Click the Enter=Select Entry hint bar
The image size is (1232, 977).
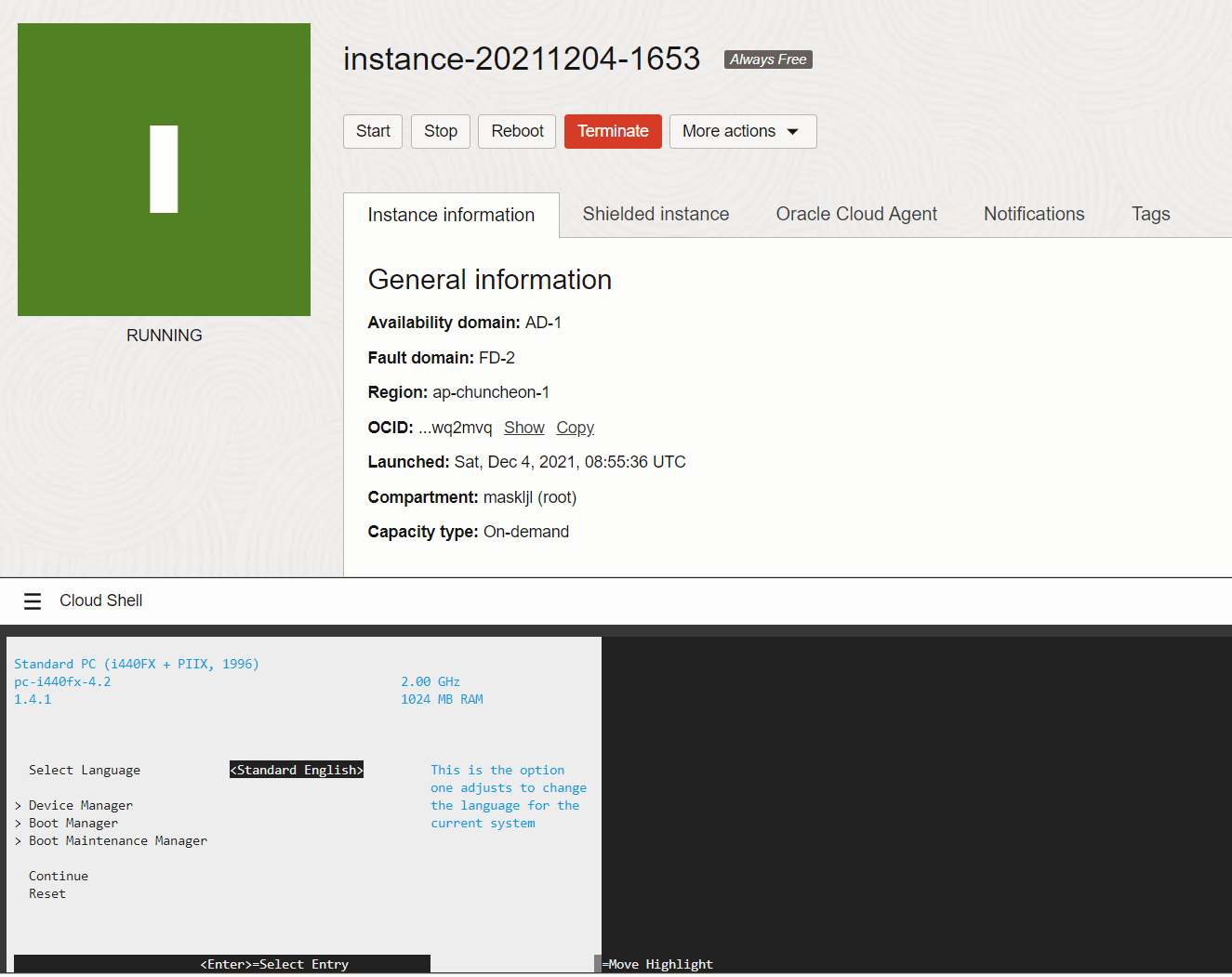(222, 964)
